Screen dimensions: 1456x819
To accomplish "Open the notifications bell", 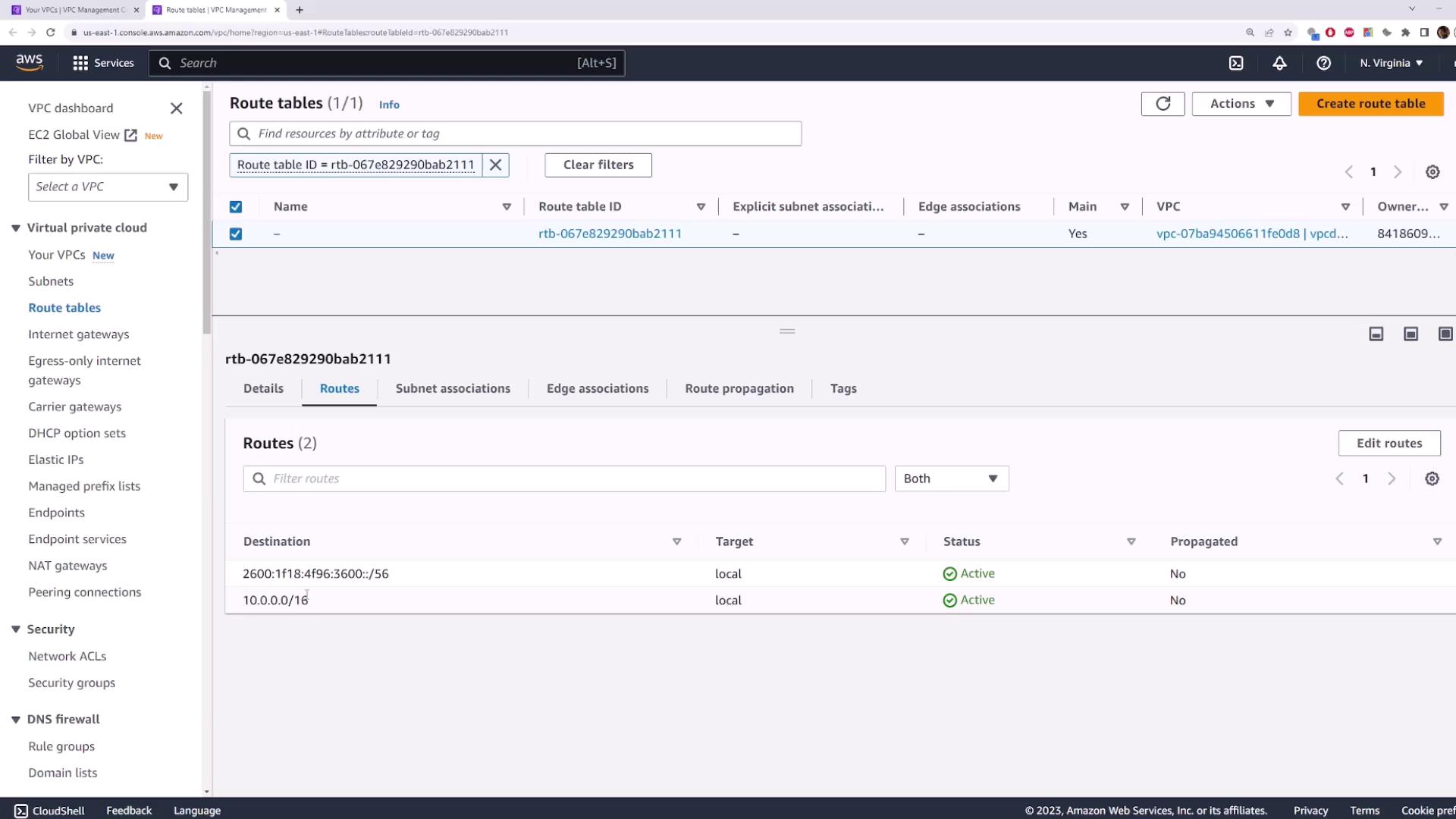I will pos(1279,63).
